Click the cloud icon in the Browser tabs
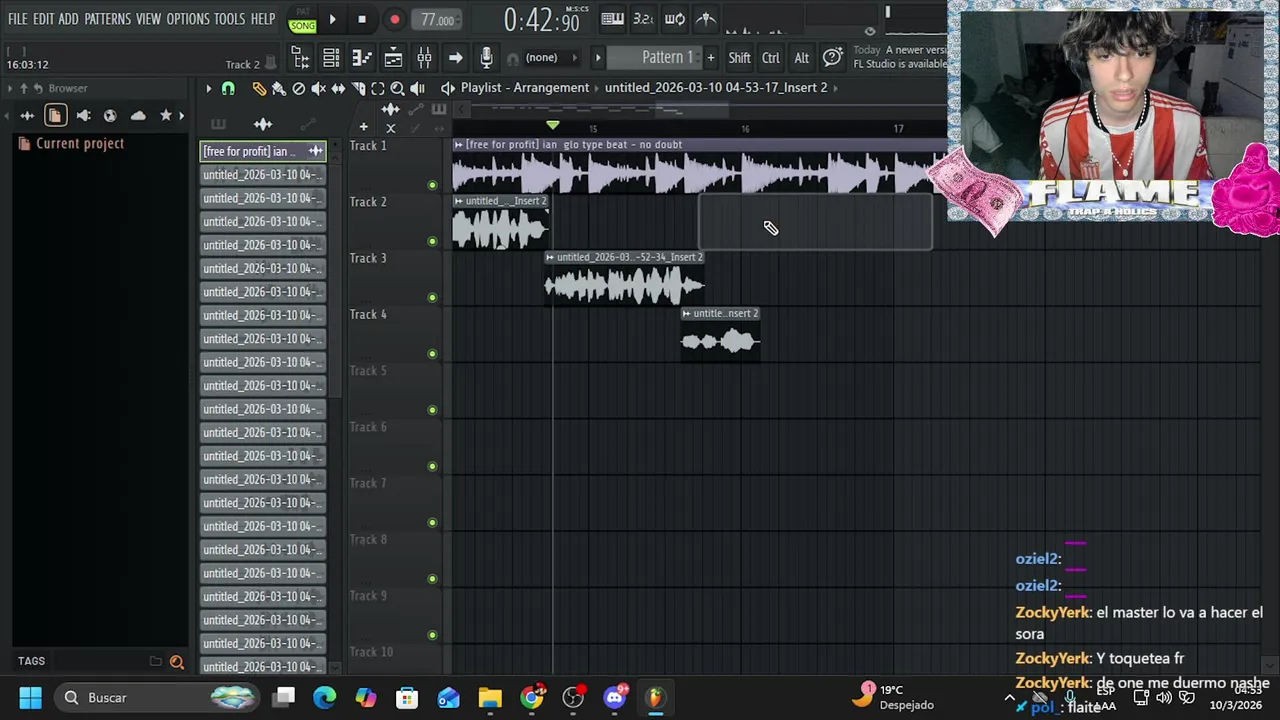The image size is (1280, 720). click(138, 116)
